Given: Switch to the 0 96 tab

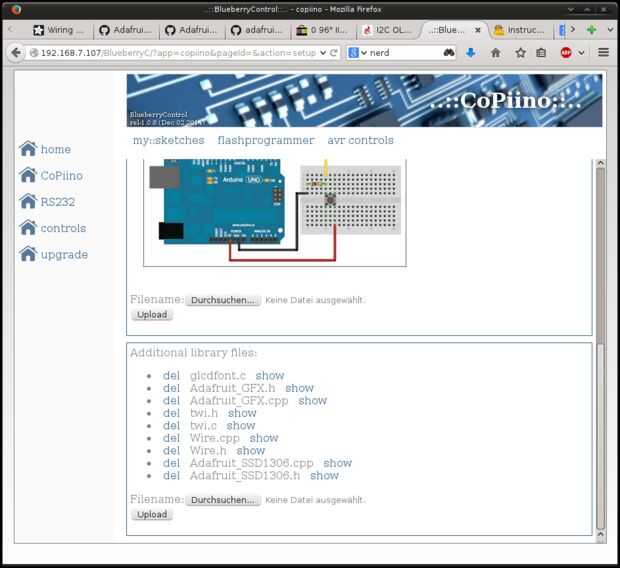Looking at the screenshot, I should (x=323, y=30).
